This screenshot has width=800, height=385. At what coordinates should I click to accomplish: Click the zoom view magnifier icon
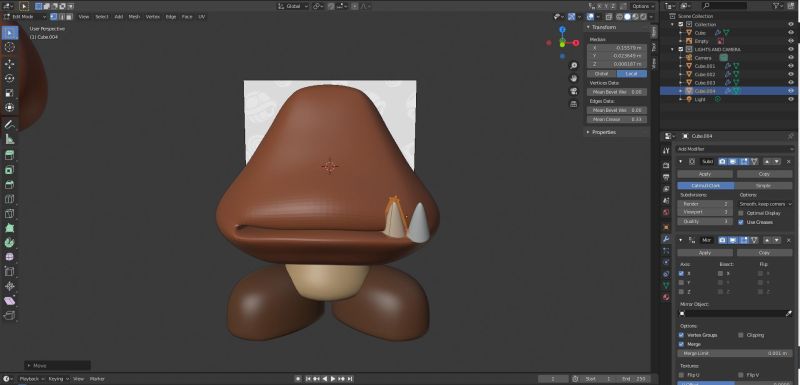click(x=573, y=65)
